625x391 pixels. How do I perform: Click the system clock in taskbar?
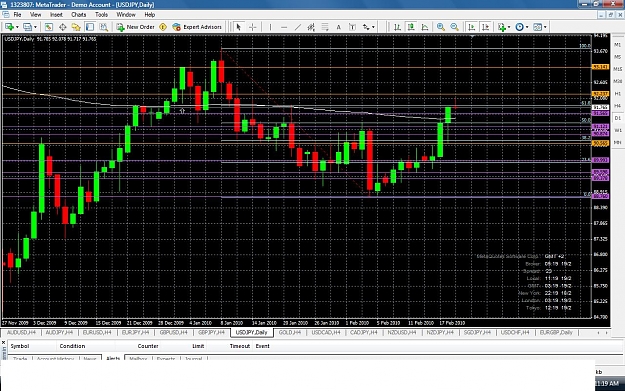(607, 383)
